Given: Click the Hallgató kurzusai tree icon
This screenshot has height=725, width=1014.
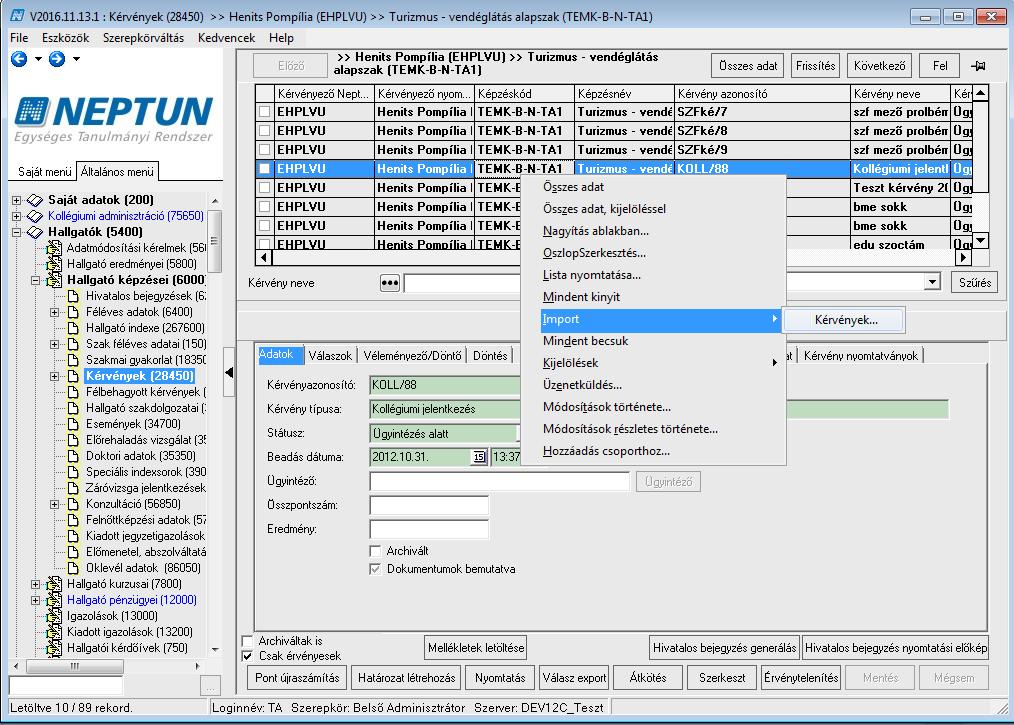Looking at the screenshot, I should (x=54, y=584).
